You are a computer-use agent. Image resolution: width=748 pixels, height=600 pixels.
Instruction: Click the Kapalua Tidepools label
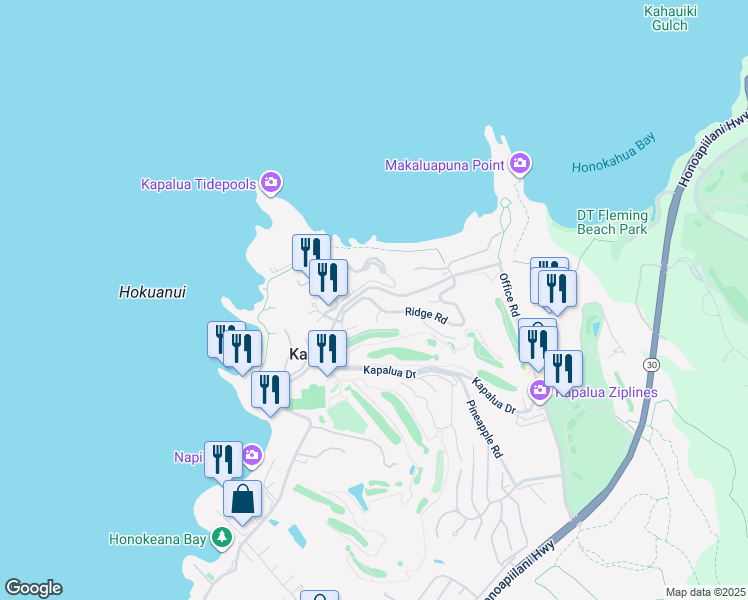[199, 184]
